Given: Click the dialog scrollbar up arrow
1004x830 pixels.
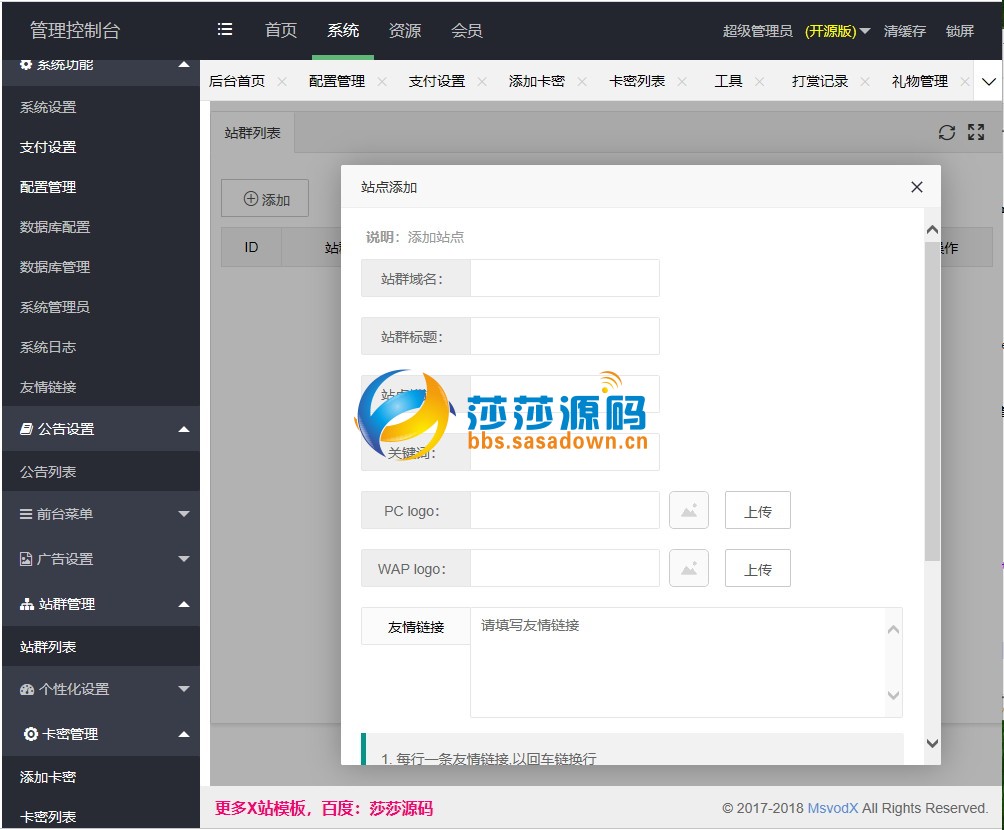Looking at the screenshot, I should [932, 229].
